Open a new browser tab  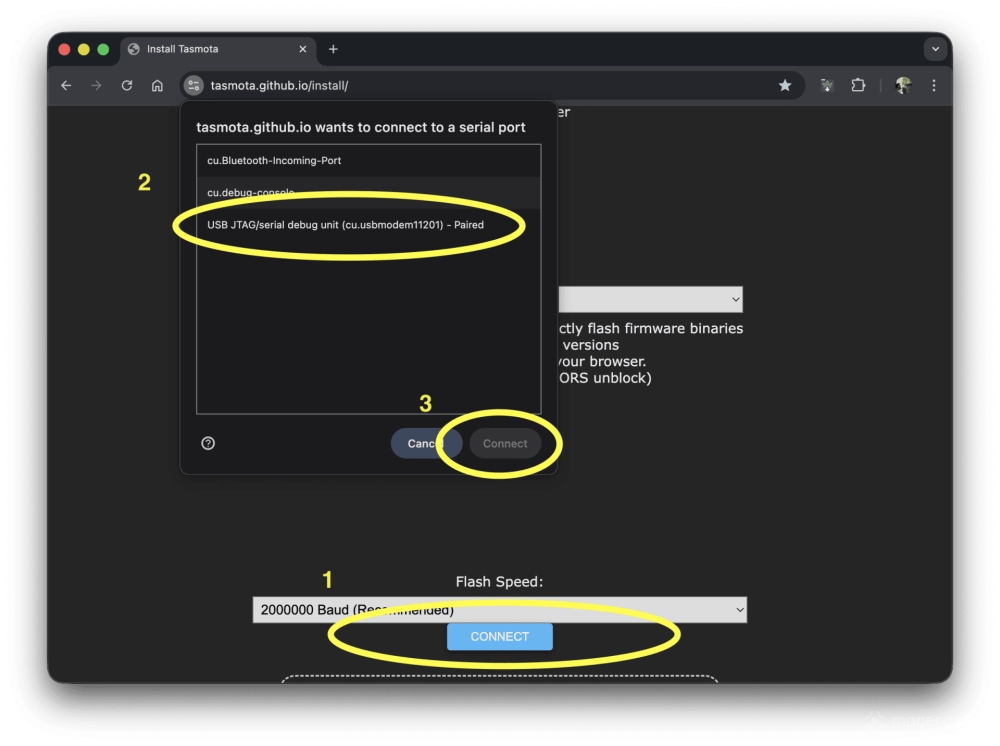point(333,49)
